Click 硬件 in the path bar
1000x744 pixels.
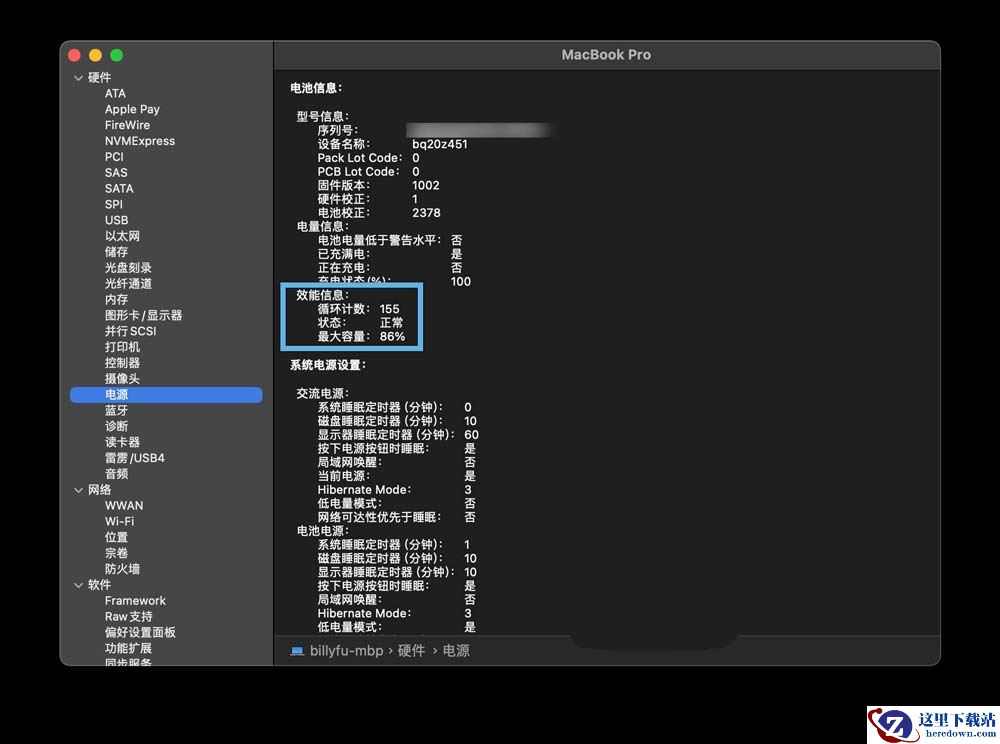pos(411,651)
